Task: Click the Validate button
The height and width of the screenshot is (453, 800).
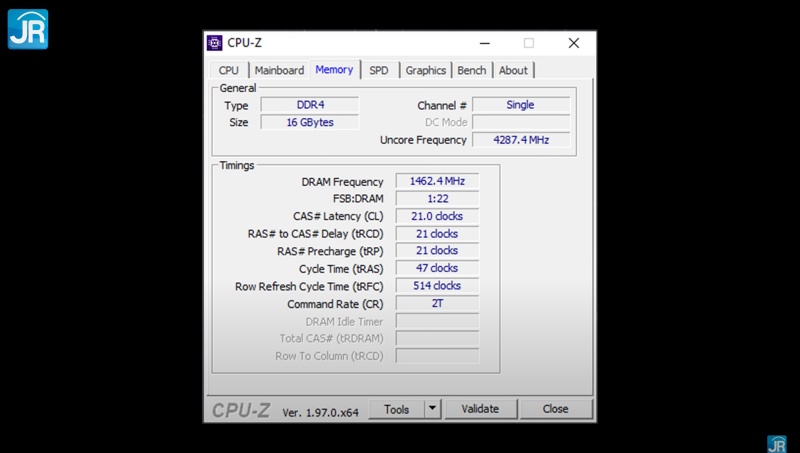Action: [x=480, y=409]
